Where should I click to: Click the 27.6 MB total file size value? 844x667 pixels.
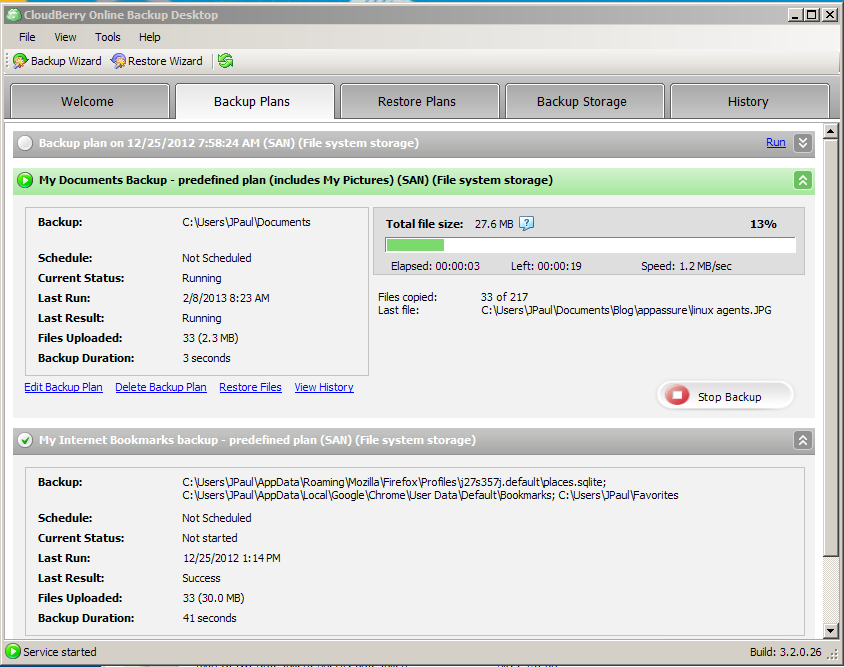494,224
